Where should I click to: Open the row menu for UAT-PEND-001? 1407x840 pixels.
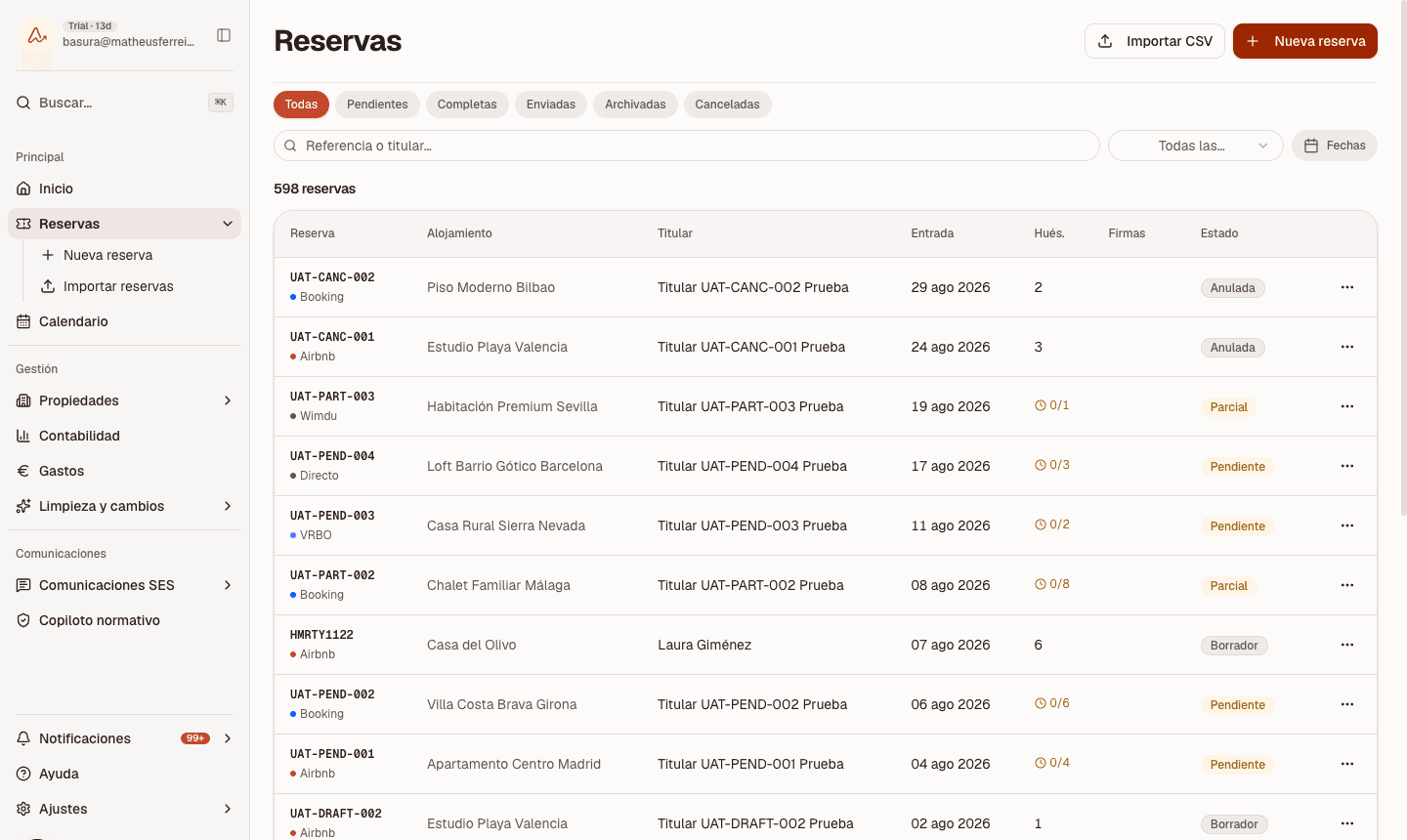[1347, 764]
